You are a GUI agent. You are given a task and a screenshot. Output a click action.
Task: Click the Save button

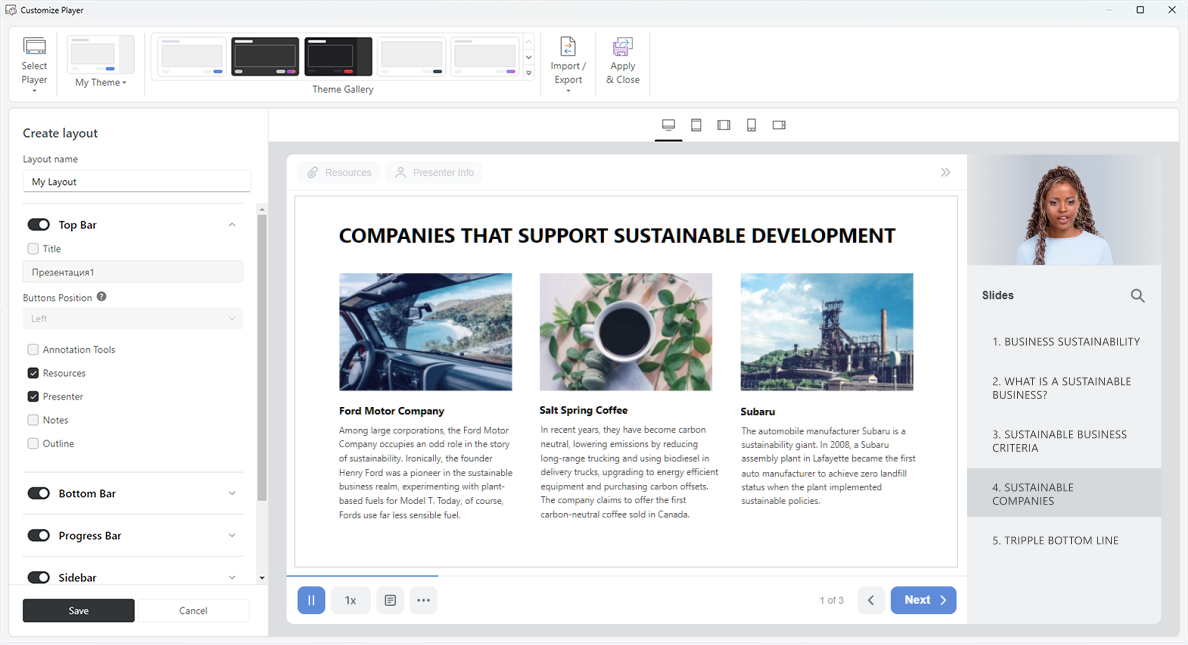pyautogui.click(x=79, y=611)
